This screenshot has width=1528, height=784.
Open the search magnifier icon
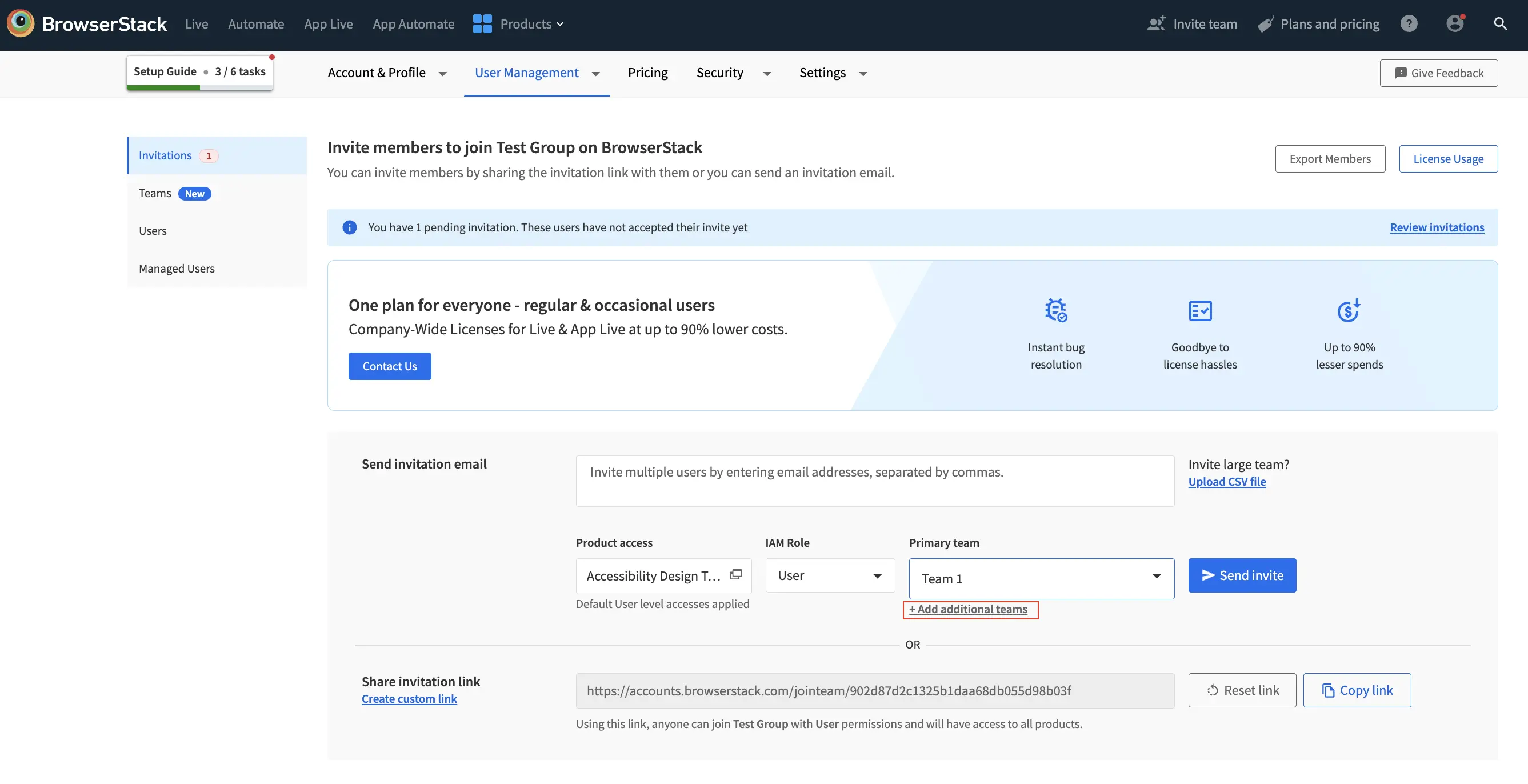pyautogui.click(x=1500, y=24)
